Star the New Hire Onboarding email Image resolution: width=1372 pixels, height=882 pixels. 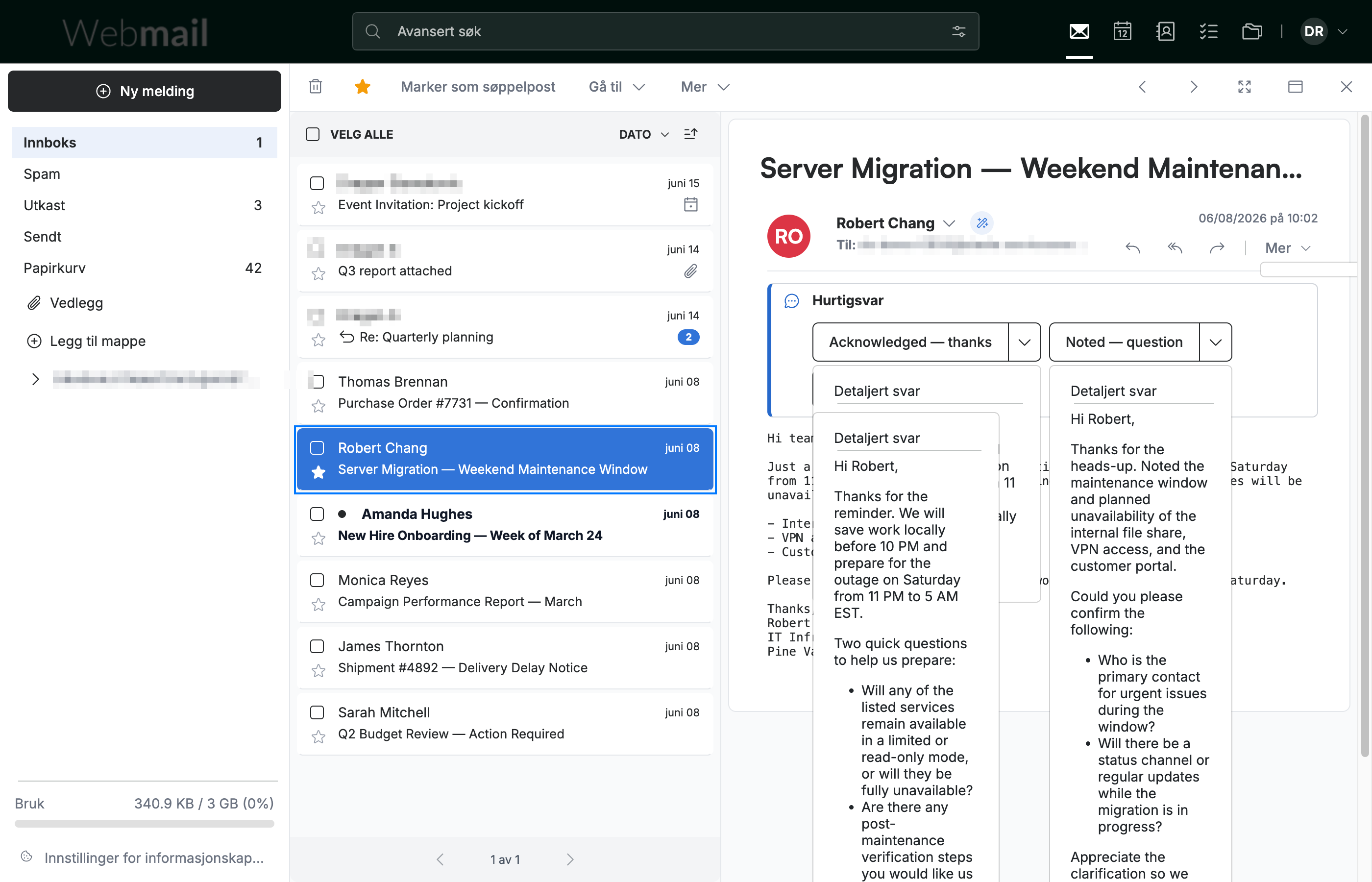[318, 539]
